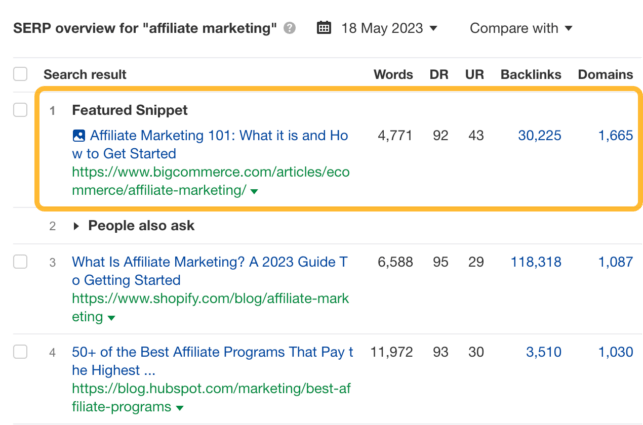
Task: Open shopify URL dropdown arrow
Action: point(111,318)
